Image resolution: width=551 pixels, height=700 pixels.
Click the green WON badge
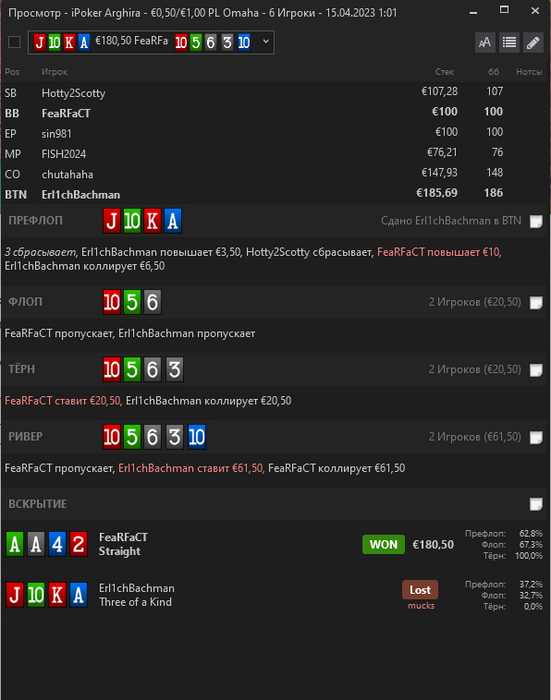tap(383, 545)
